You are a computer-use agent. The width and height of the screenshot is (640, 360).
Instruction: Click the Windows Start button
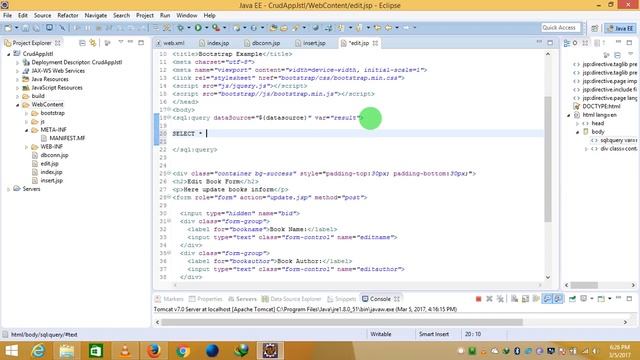click(x=11, y=351)
